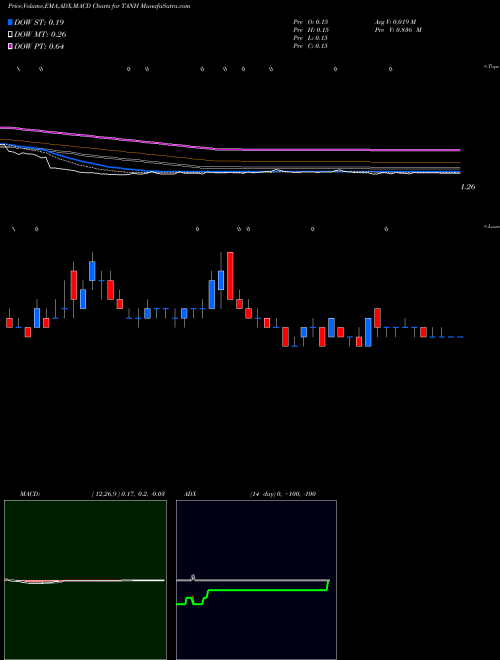This screenshot has width=500, height=660.
Task: Click the MACD panel title
Action: tap(30, 494)
